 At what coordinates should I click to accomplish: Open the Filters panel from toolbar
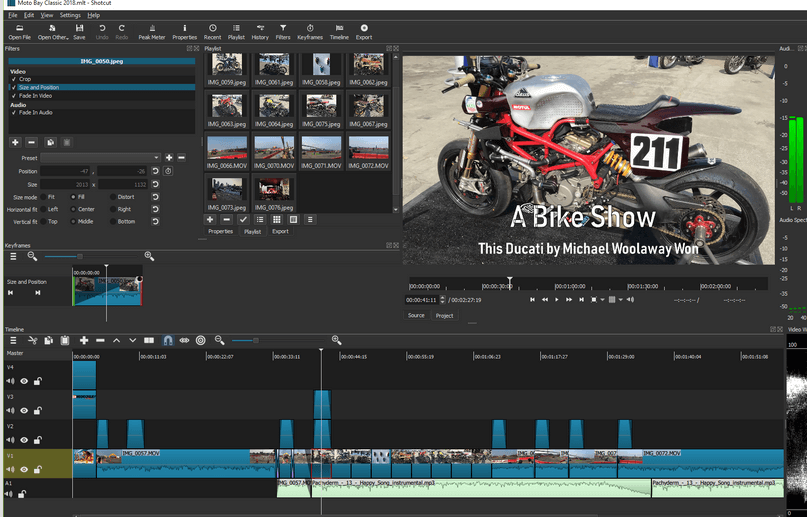click(x=283, y=32)
